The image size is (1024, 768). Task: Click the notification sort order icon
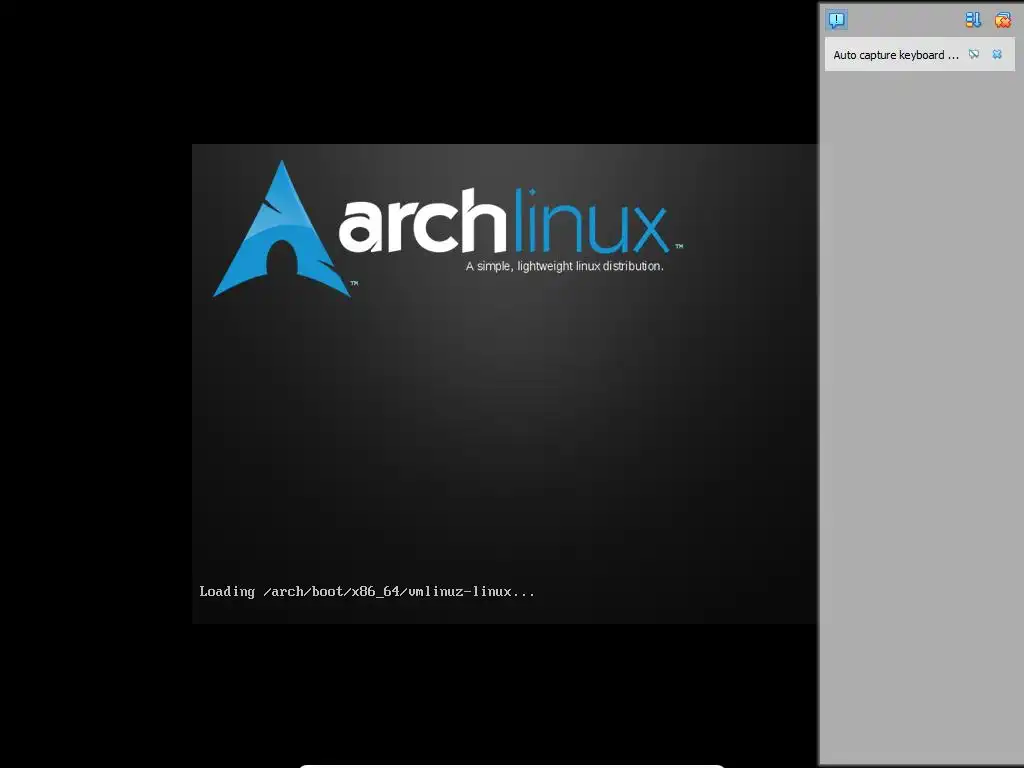[x=973, y=20]
